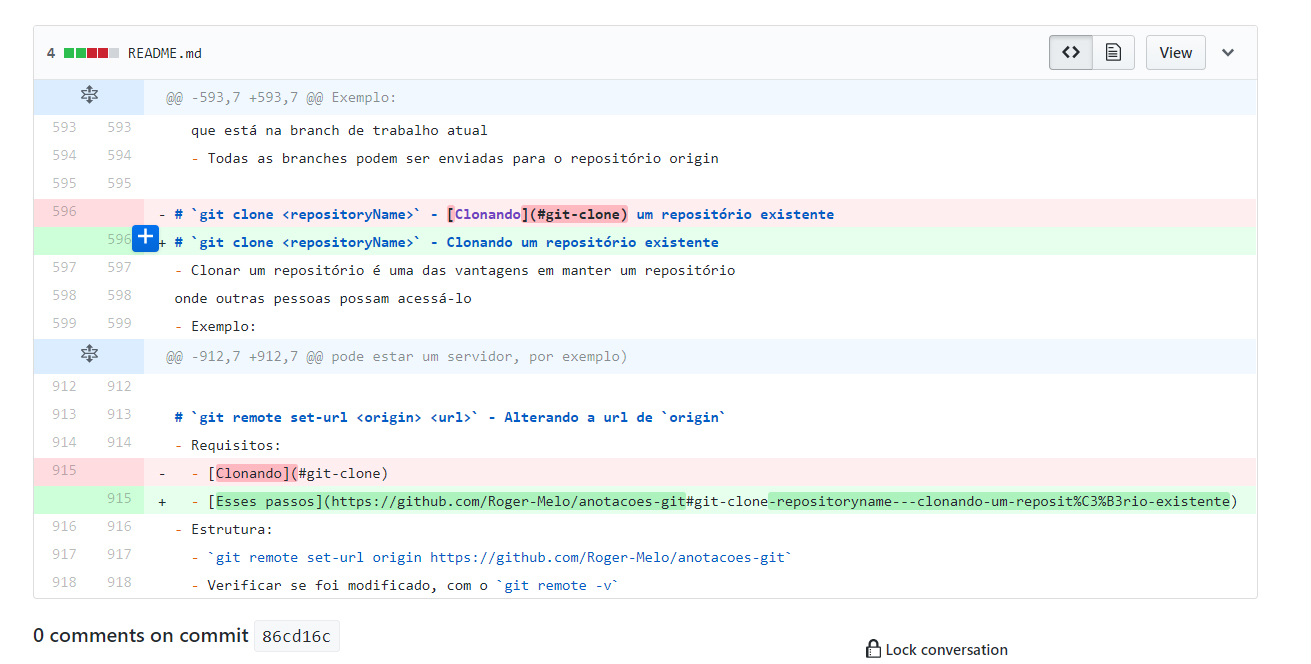The image size is (1311, 664).
Task: Expand hidden lines above line 912
Action: pos(89,356)
